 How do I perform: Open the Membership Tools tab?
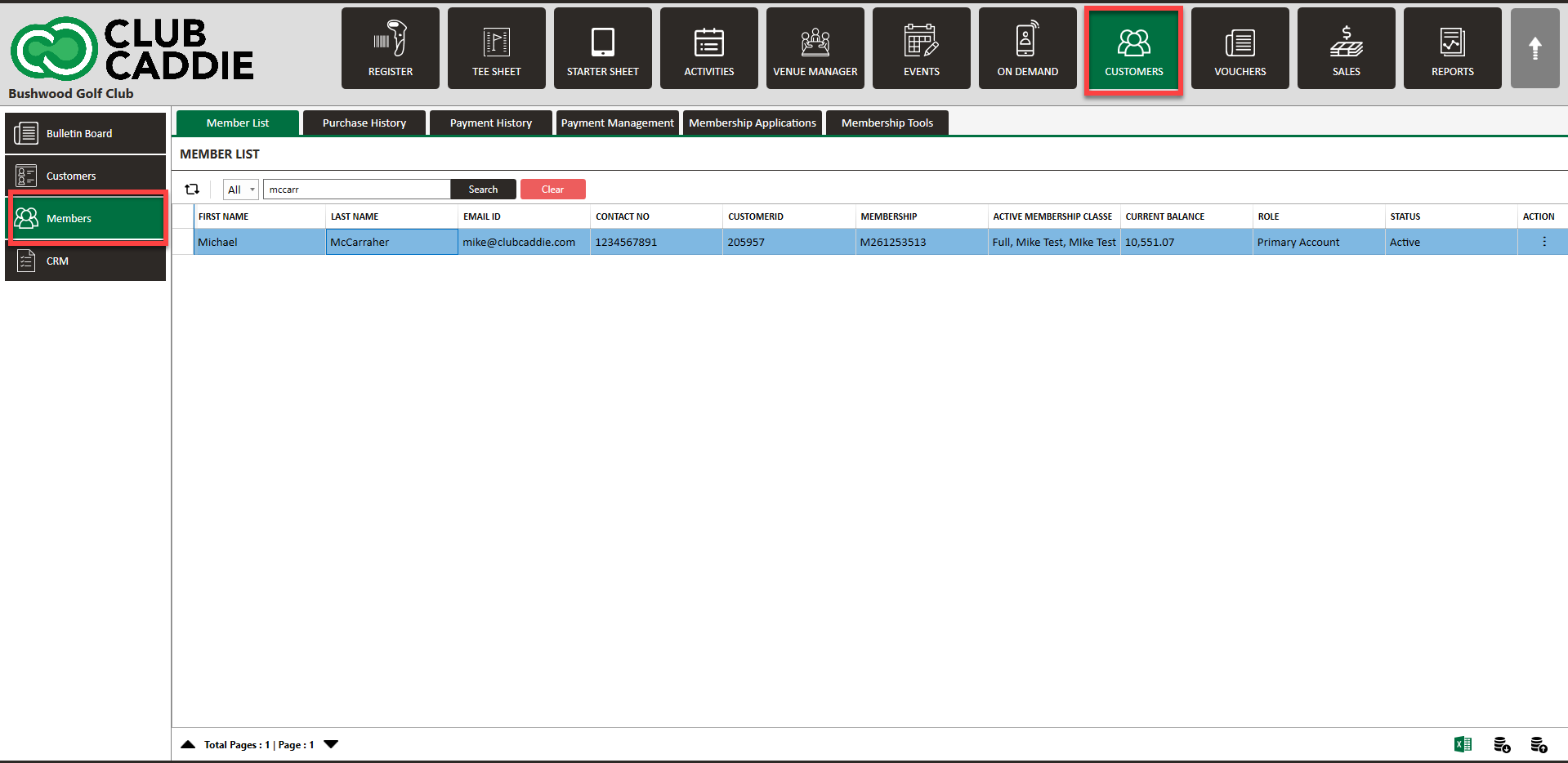[x=887, y=123]
